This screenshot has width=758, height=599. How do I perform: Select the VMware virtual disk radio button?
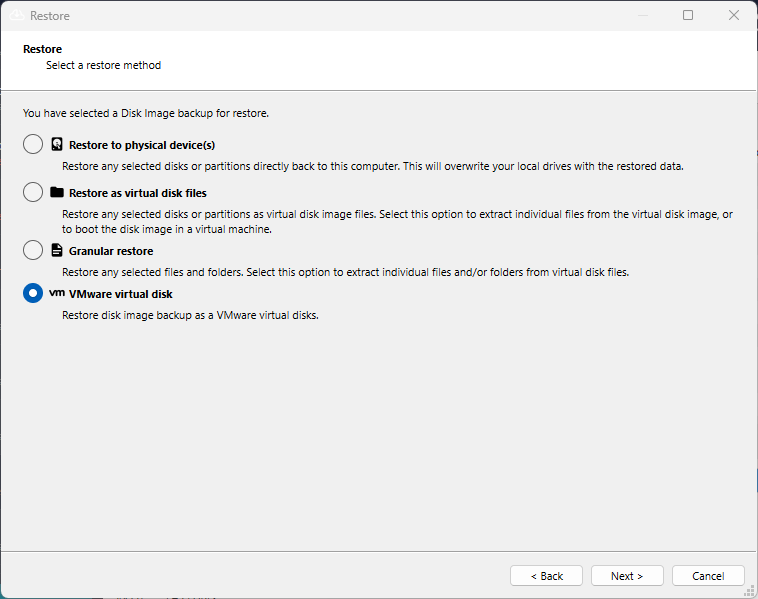tap(33, 294)
